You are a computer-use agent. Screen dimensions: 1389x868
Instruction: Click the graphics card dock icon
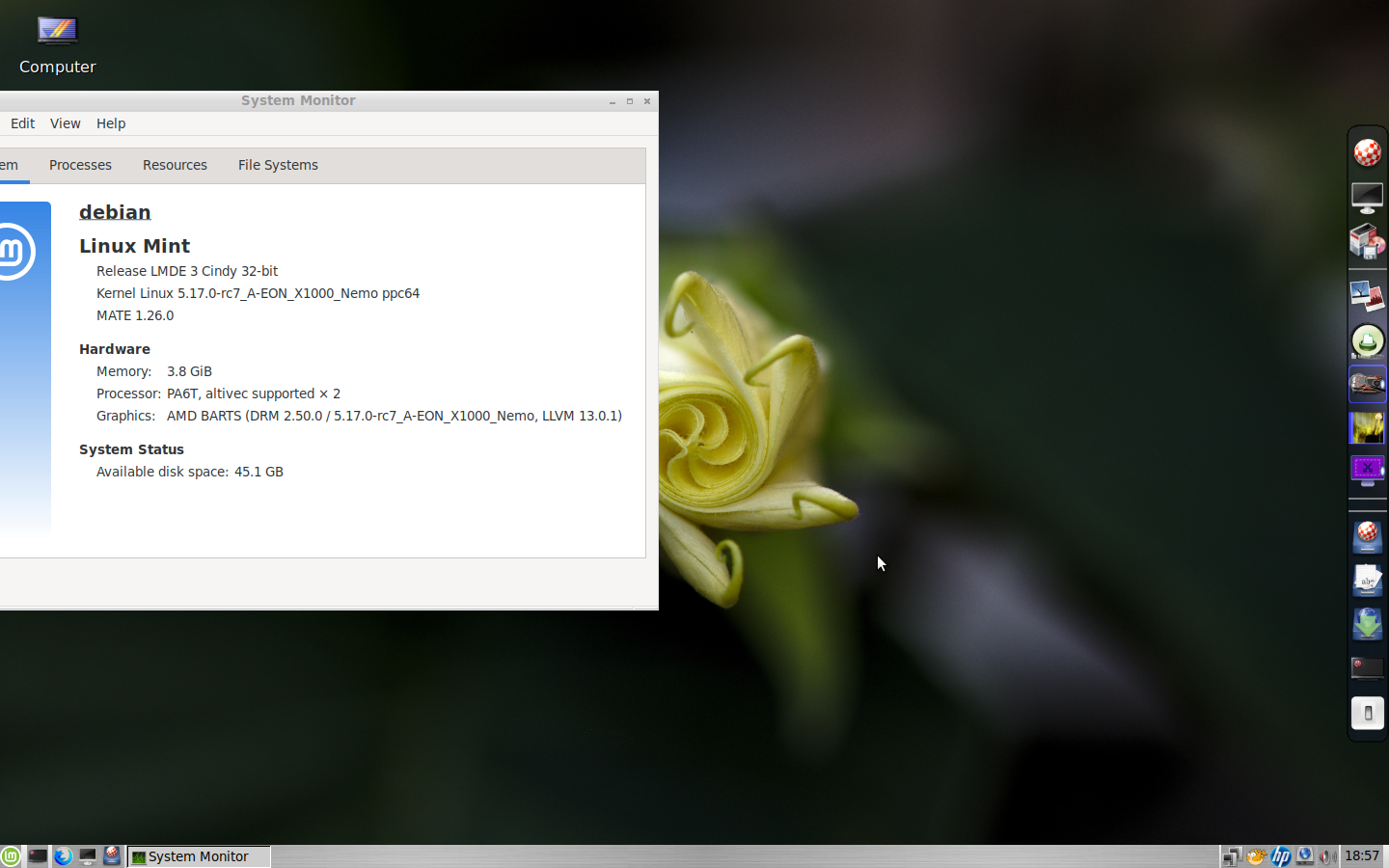[x=1367, y=384]
